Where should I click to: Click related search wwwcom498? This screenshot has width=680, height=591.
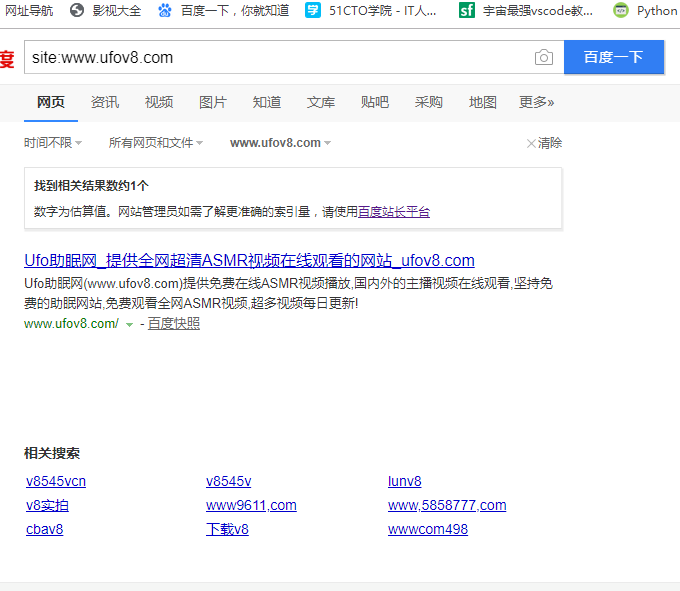pos(428,529)
